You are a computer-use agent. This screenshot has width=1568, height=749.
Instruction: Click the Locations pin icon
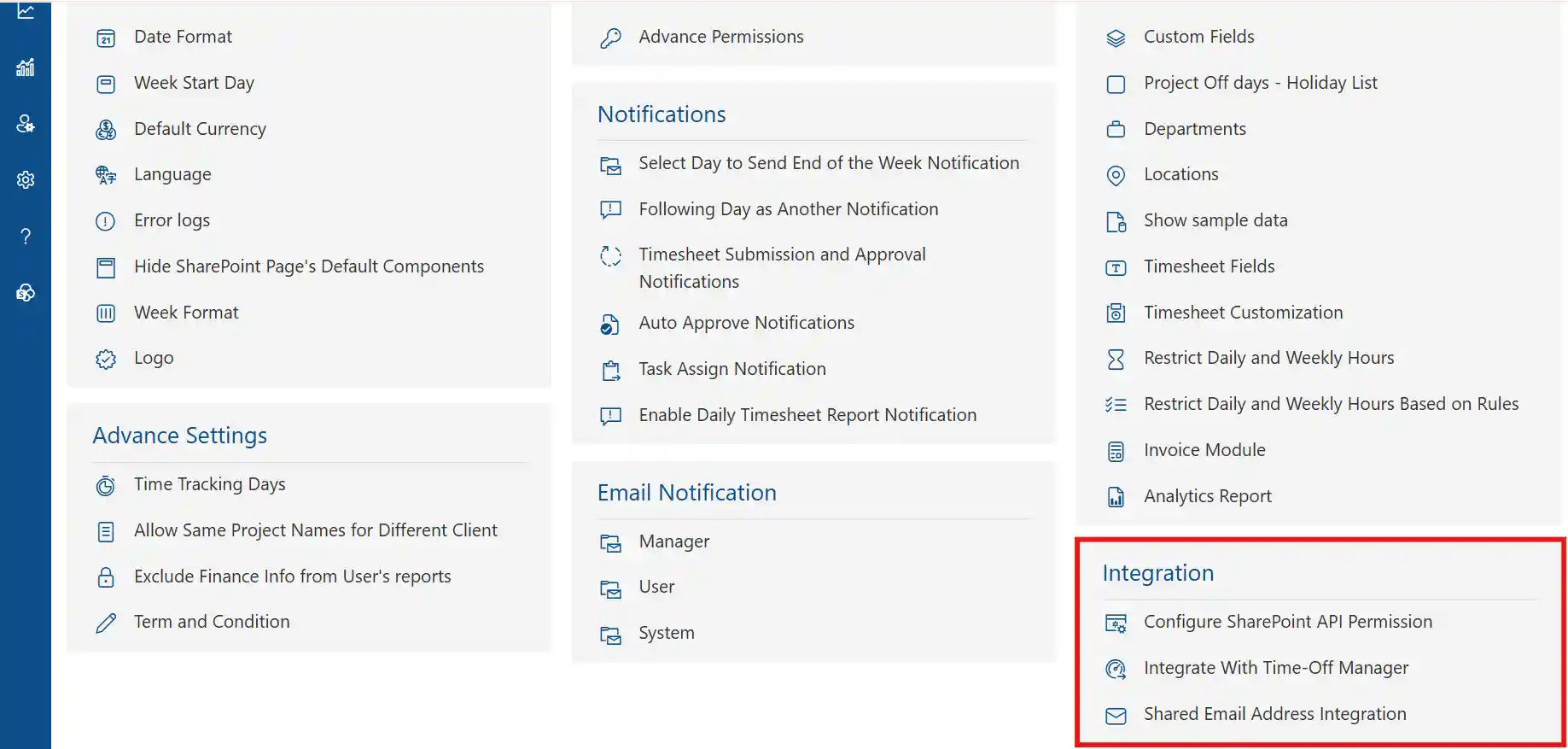click(x=1116, y=175)
